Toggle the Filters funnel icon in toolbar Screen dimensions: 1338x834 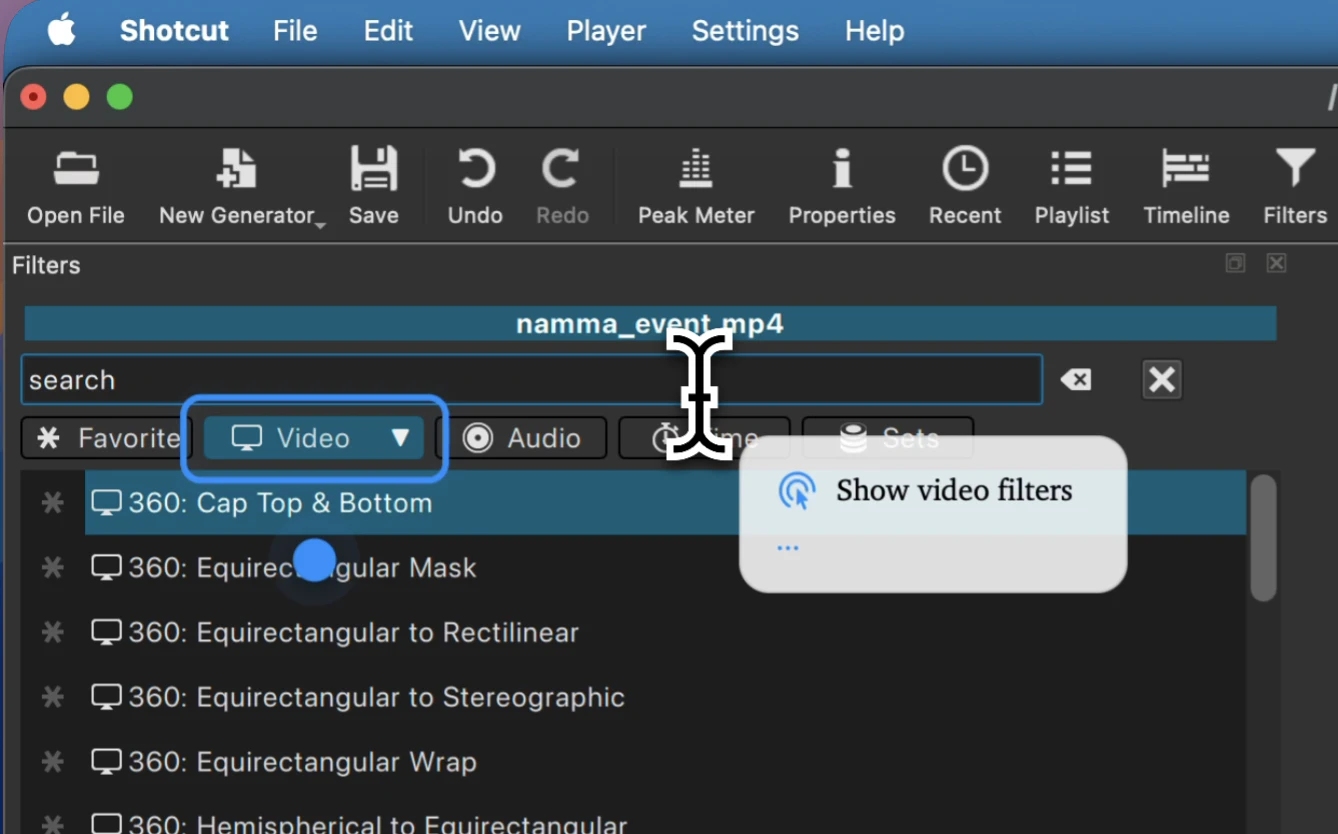click(1295, 169)
